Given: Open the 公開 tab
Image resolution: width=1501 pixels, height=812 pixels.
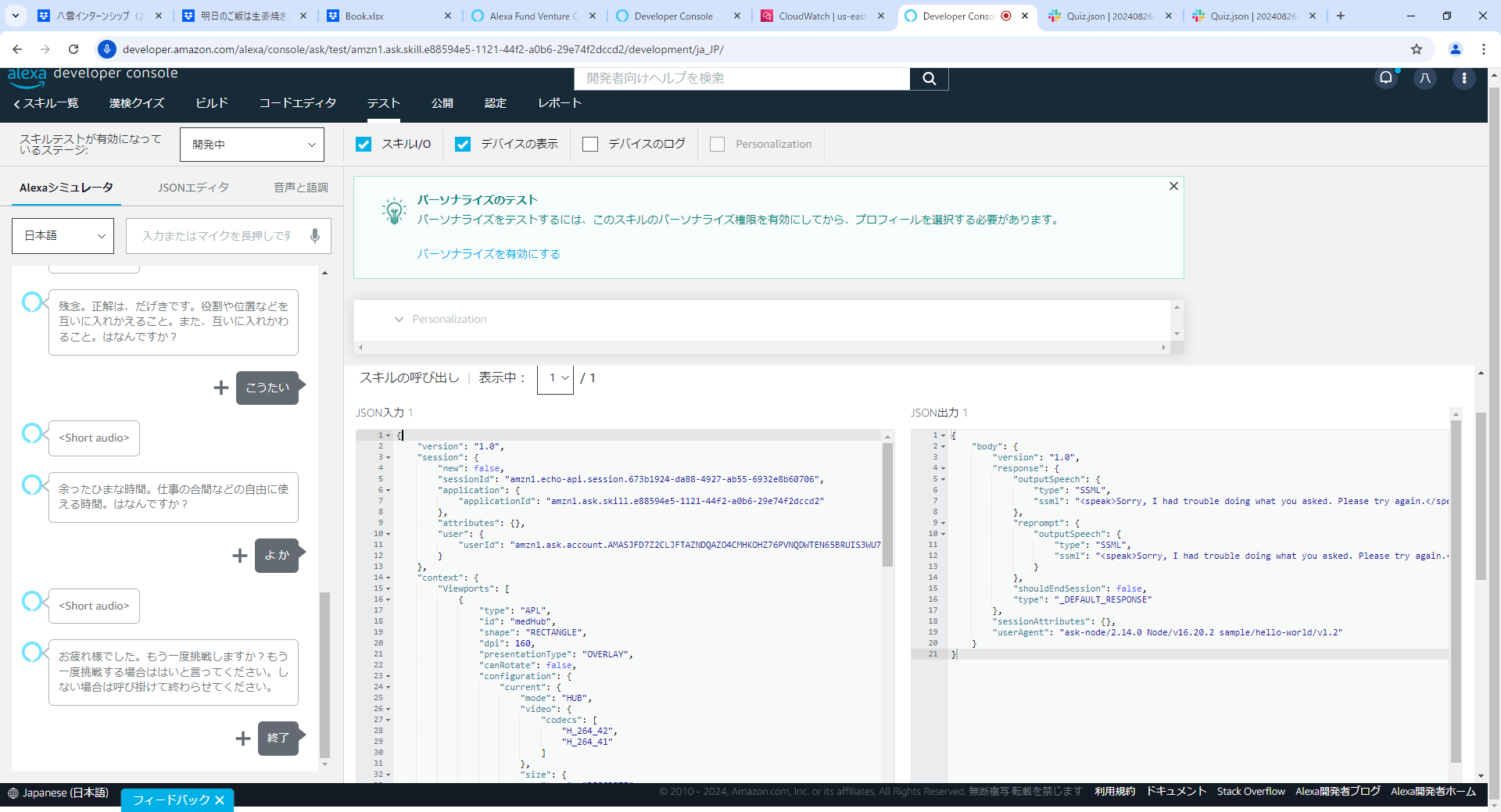Looking at the screenshot, I should (442, 103).
